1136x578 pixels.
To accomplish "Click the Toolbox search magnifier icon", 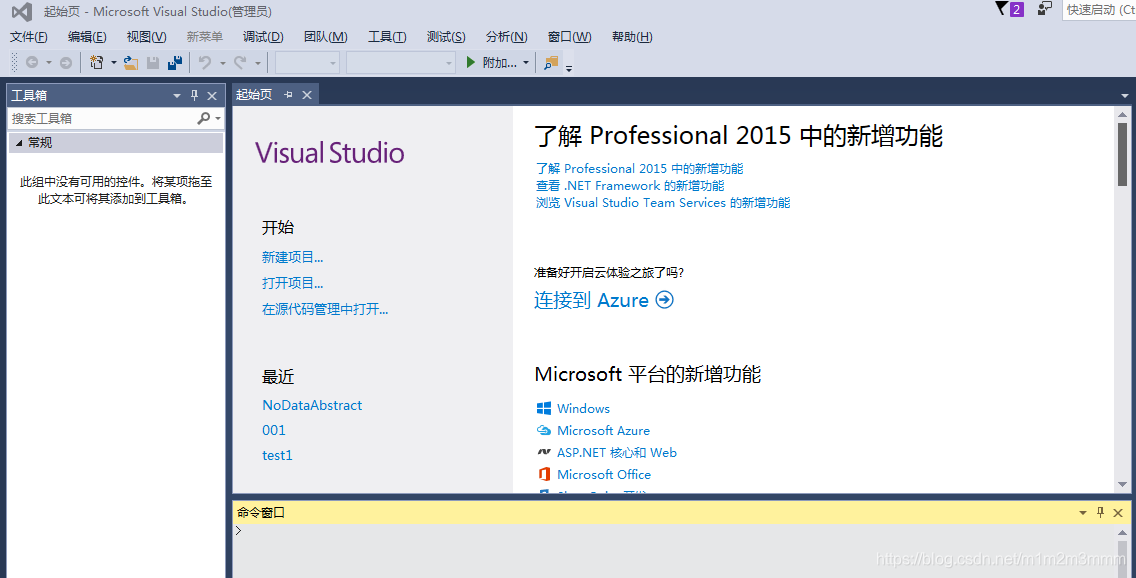I will pyautogui.click(x=204, y=118).
